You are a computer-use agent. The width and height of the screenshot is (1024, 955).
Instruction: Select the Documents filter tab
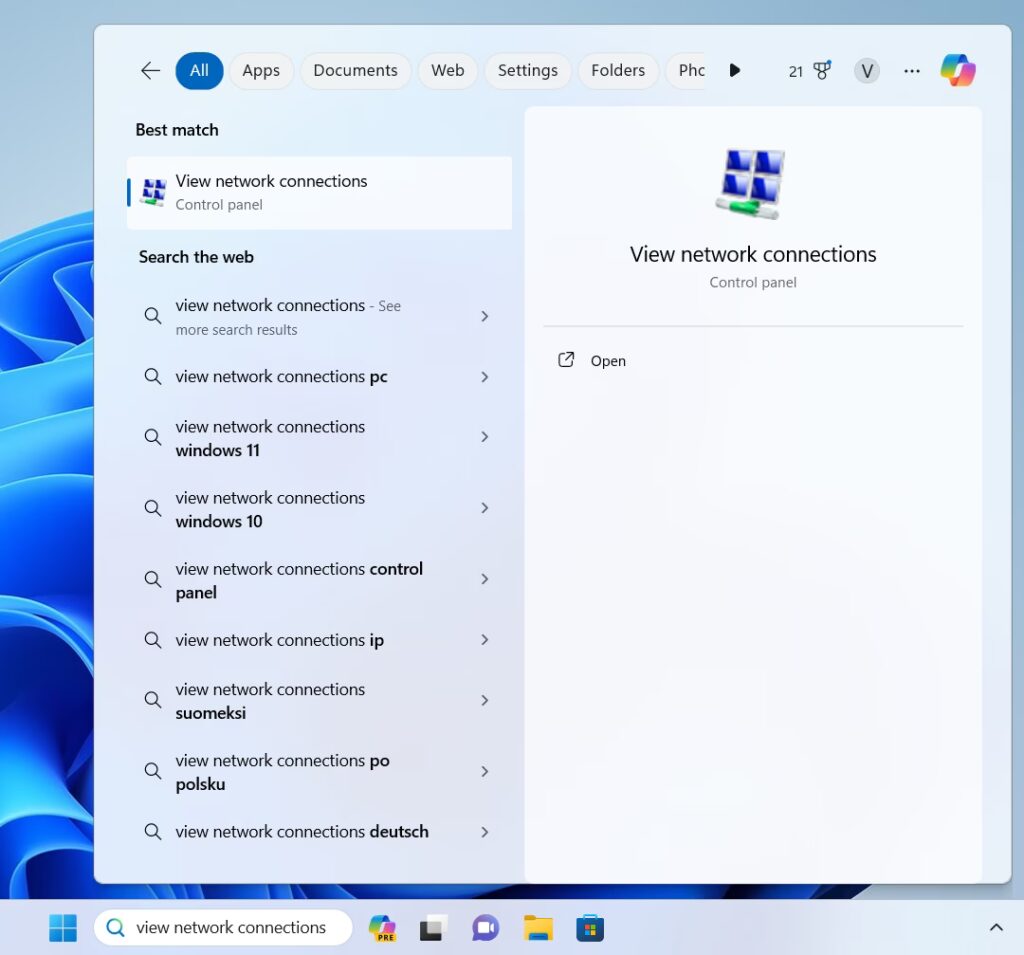point(355,71)
